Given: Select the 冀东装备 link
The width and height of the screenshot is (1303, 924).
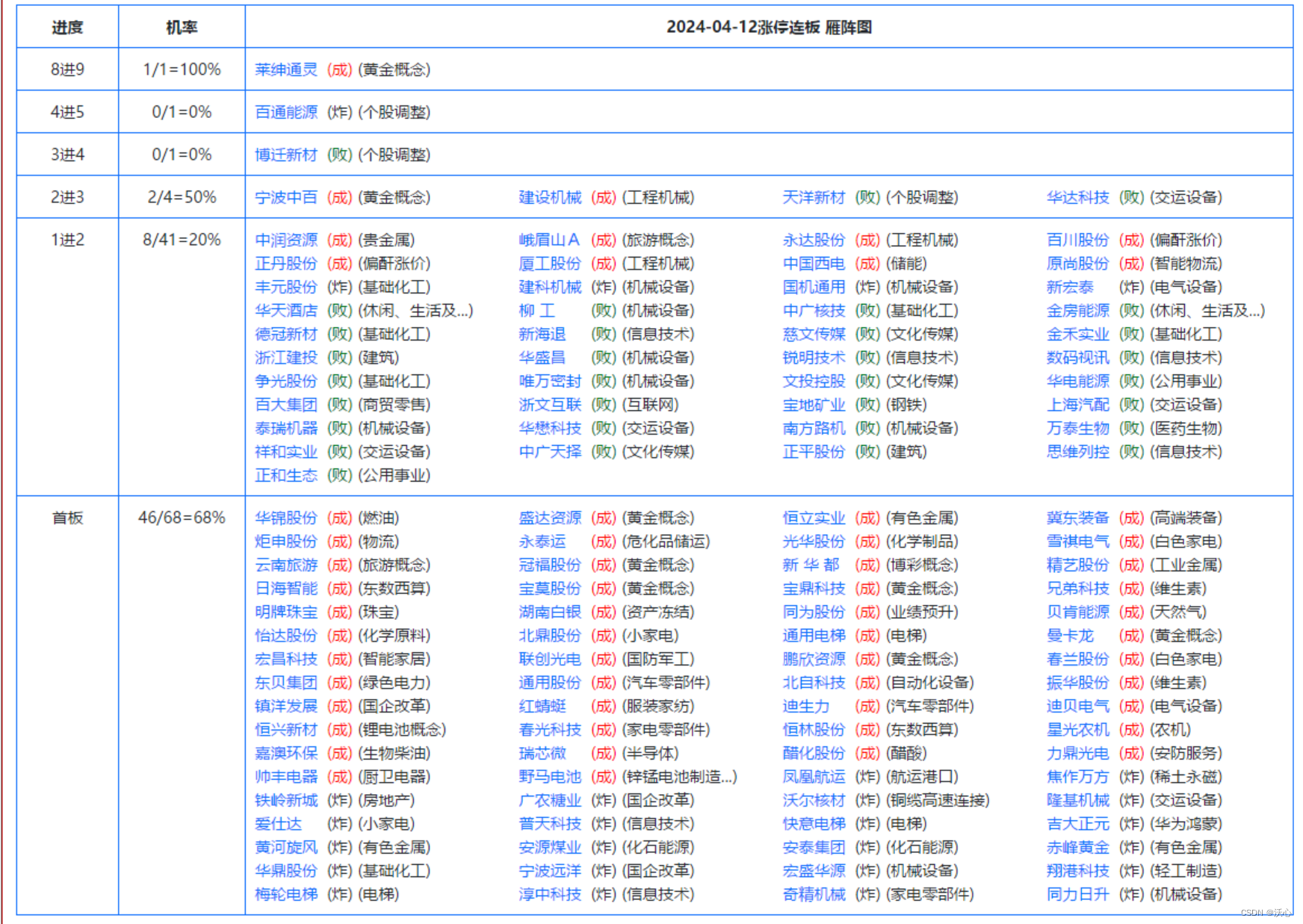Looking at the screenshot, I should pos(1077,518).
